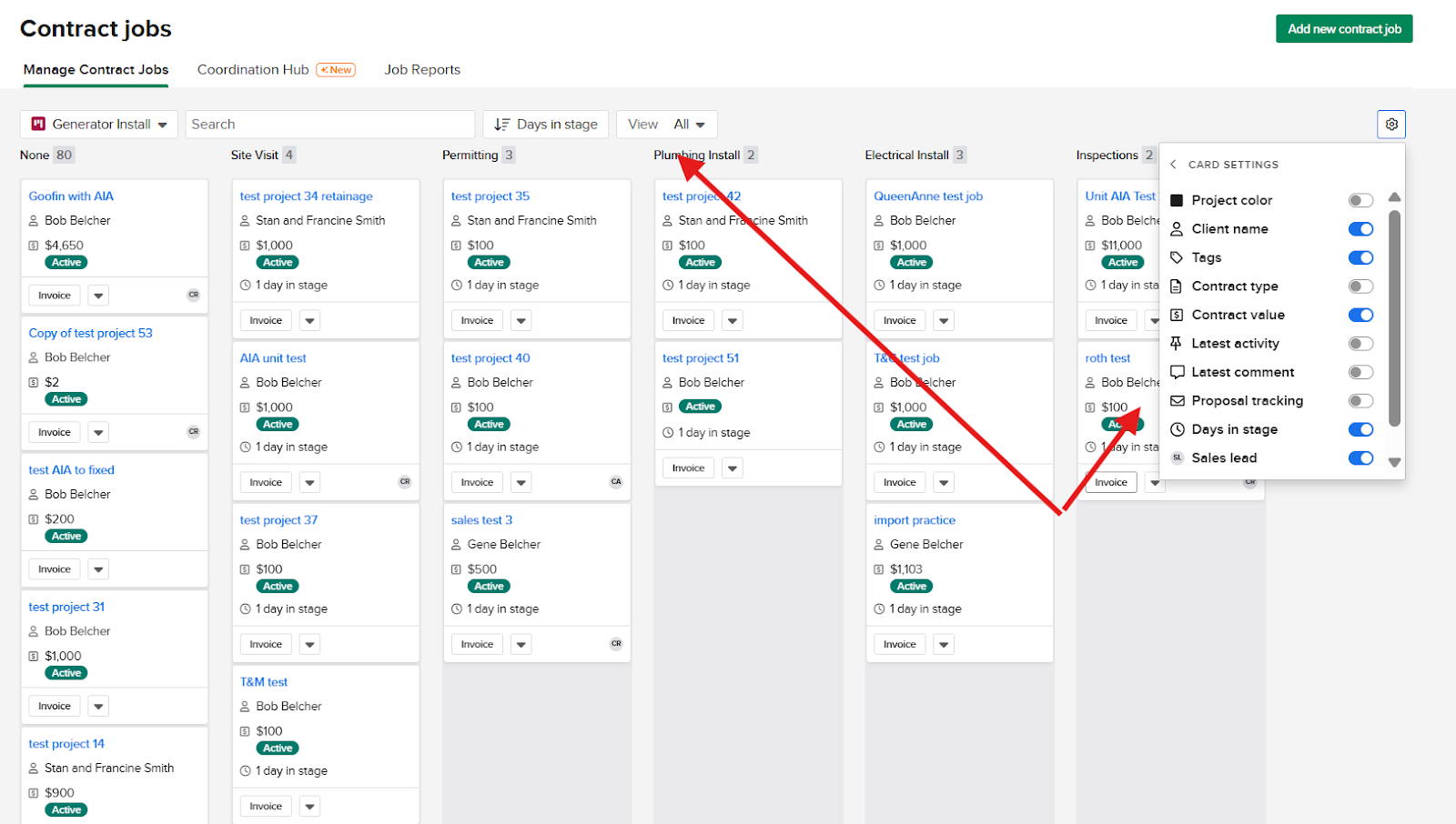Open Invoice dropdown arrow on test project 35
Image resolution: width=1456 pixels, height=824 pixels.
click(x=521, y=320)
